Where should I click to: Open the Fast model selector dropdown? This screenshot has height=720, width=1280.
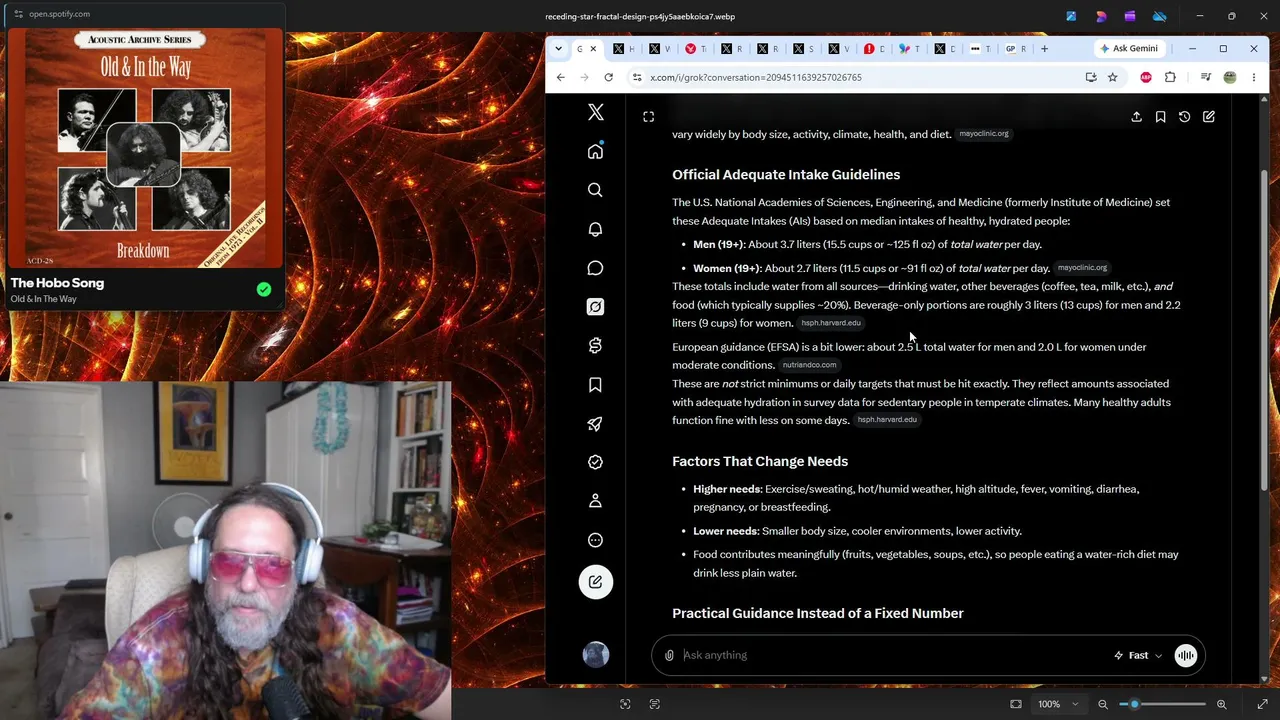coord(1138,655)
